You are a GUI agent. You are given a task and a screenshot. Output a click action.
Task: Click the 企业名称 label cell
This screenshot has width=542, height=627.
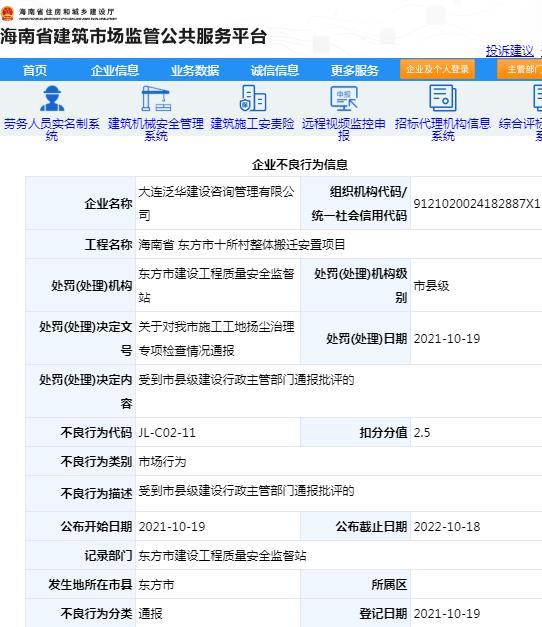[81, 204]
